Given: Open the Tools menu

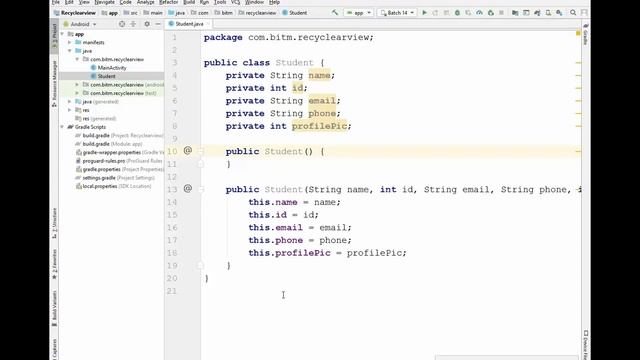Looking at the screenshot, I should point(220,2).
